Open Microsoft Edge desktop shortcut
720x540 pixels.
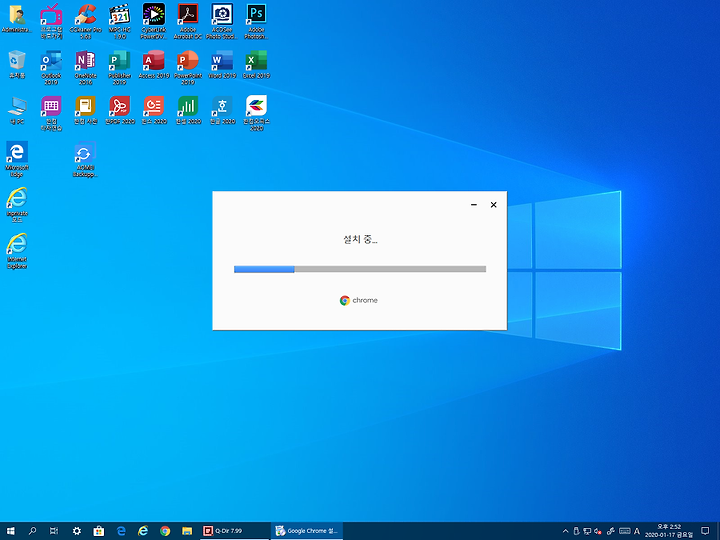click(x=17, y=159)
